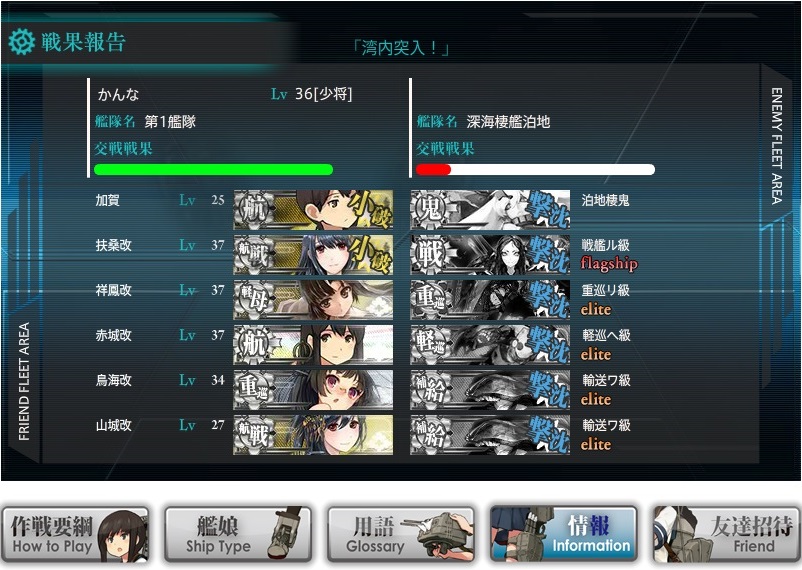Open the 用語 Glossary tab
Image resolution: width=802 pixels, height=570 pixels.
[400, 535]
